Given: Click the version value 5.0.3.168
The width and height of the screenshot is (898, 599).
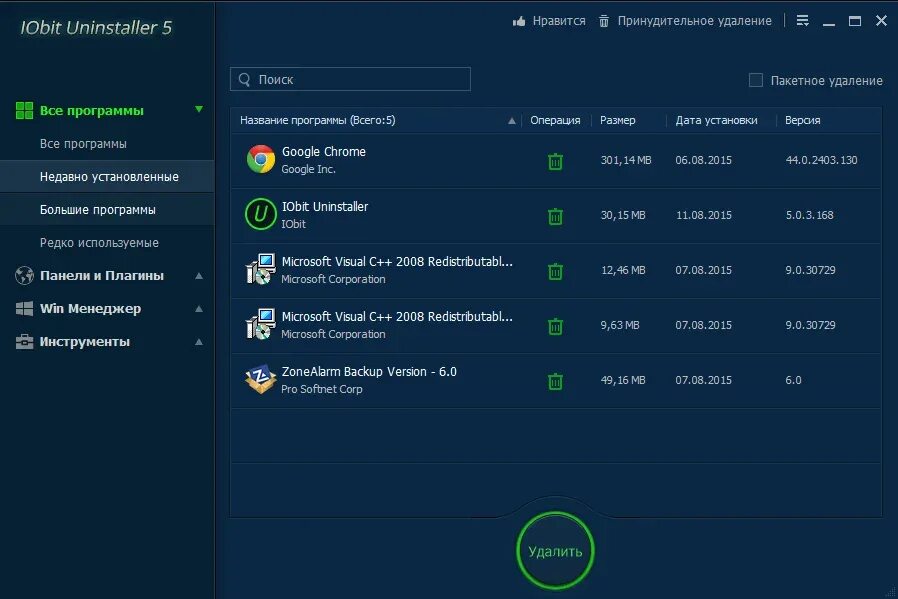Looking at the screenshot, I should pos(809,215).
